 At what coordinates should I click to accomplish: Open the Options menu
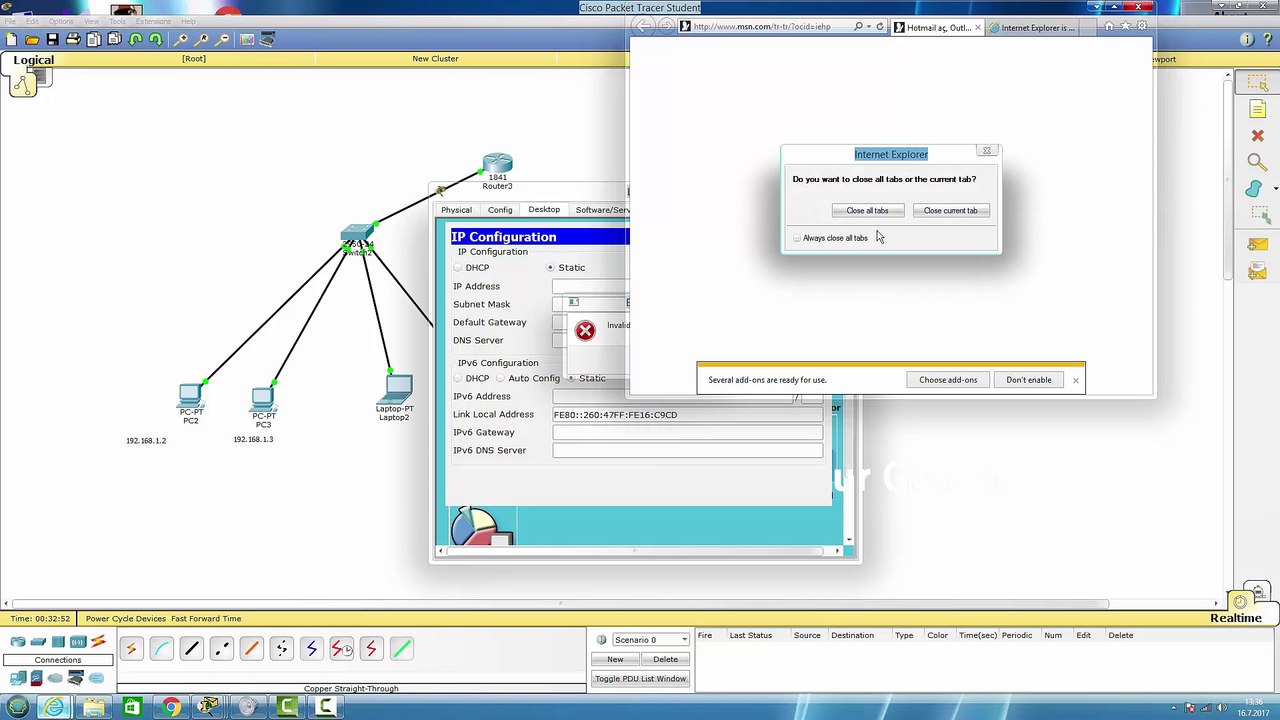pyautogui.click(x=60, y=21)
